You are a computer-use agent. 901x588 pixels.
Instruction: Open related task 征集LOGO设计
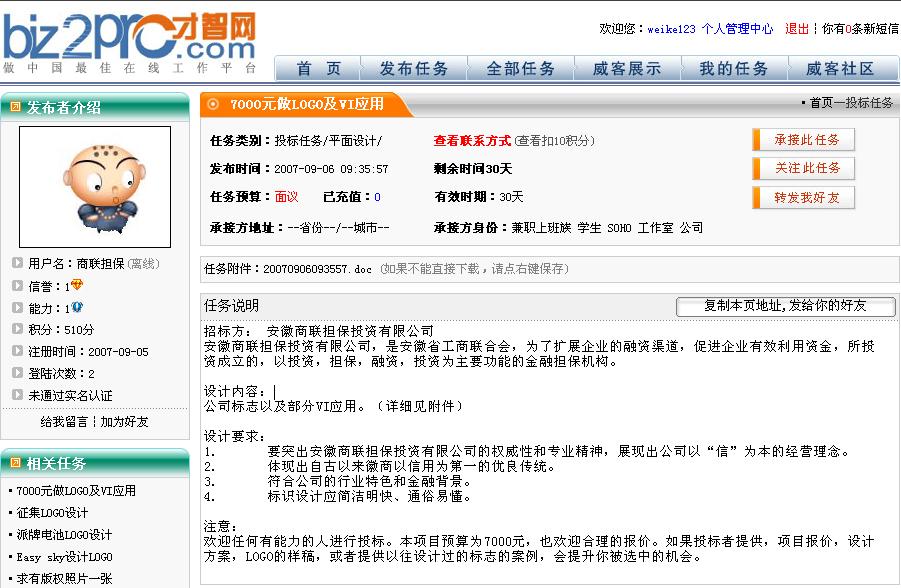[52, 513]
